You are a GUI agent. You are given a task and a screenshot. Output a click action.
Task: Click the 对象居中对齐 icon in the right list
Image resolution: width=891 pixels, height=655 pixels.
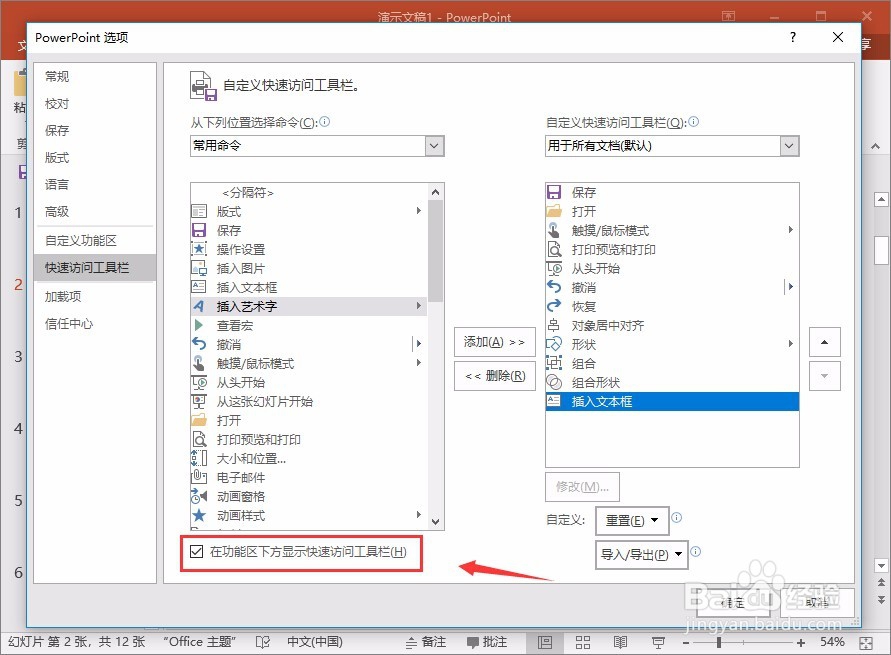click(554, 325)
